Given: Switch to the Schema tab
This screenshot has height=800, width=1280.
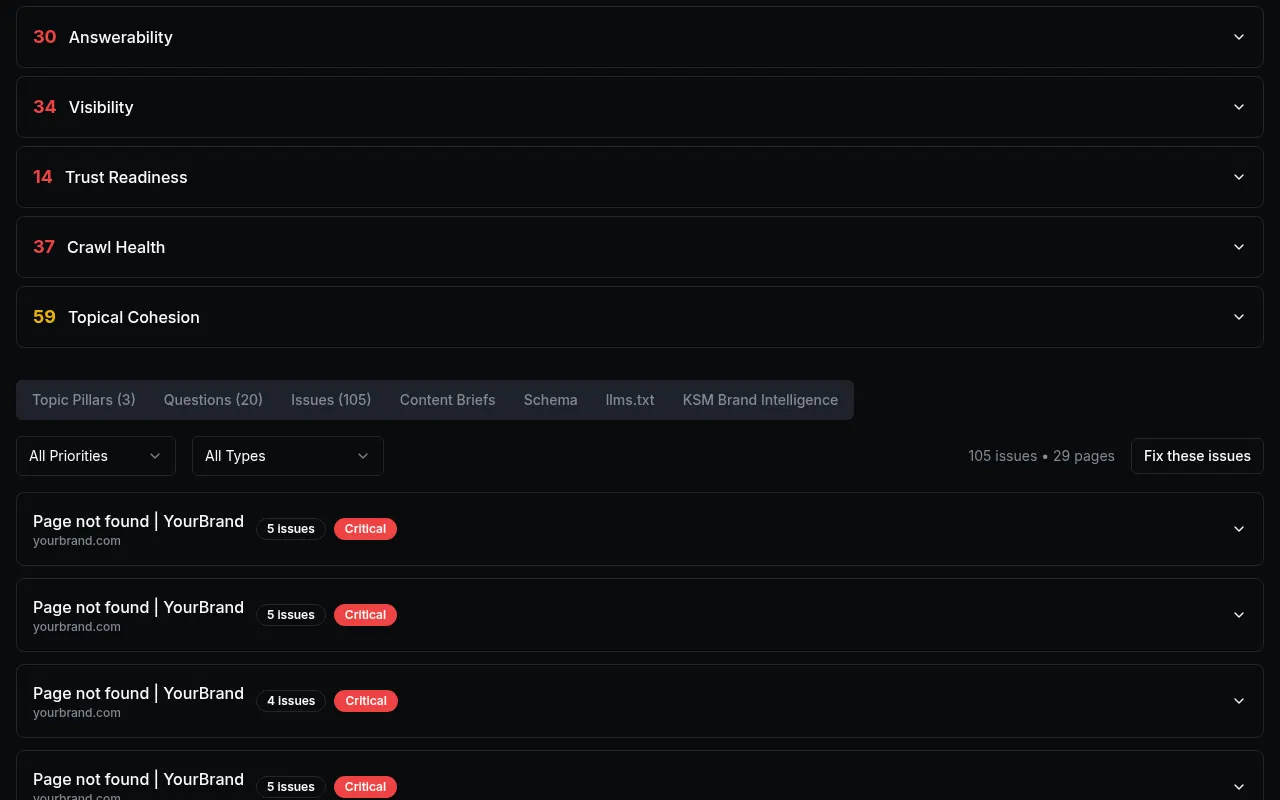Looking at the screenshot, I should [x=550, y=400].
